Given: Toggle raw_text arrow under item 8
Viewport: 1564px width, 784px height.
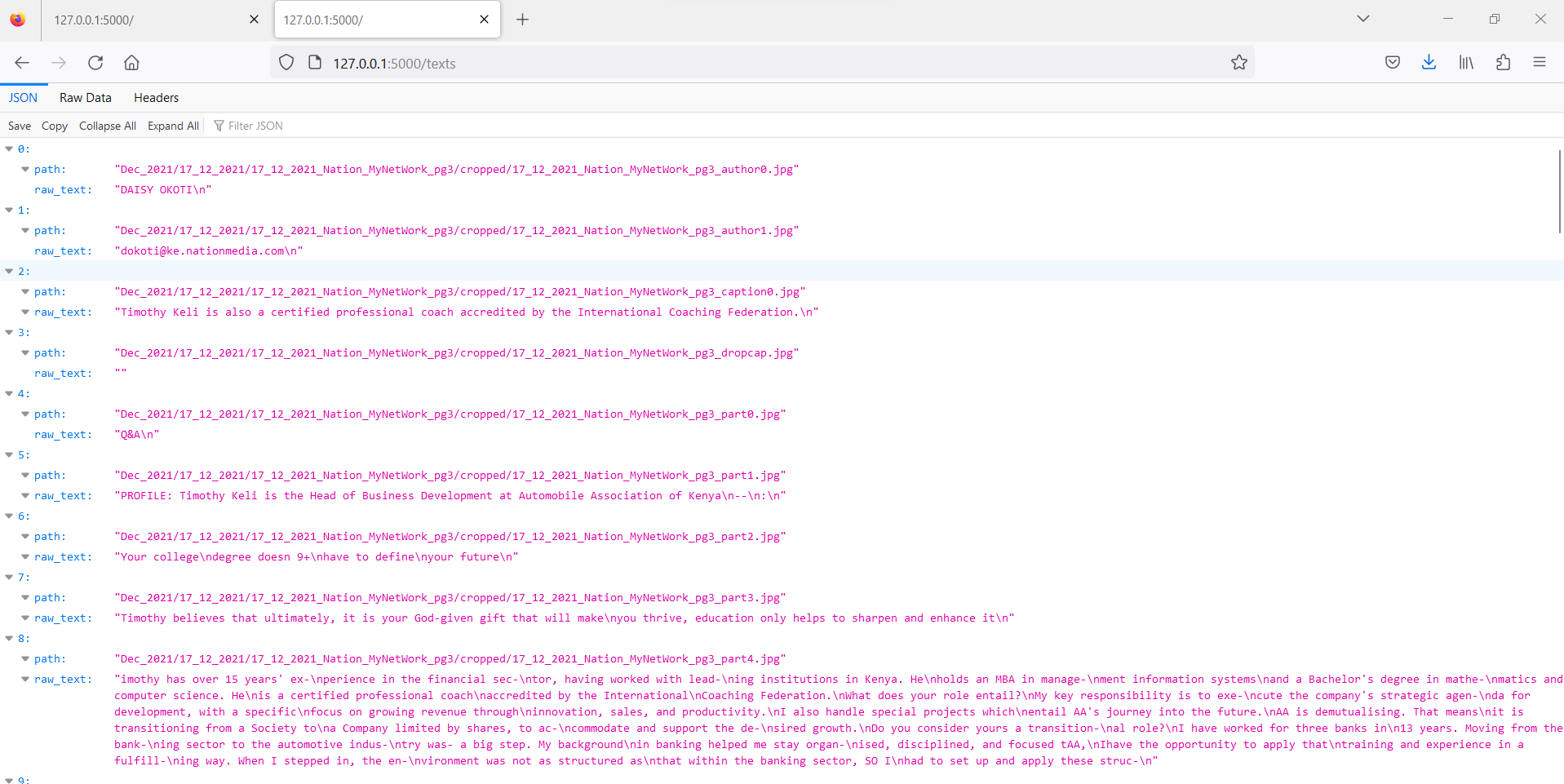Looking at the screenshot, I should pyautogui.click(x=25, y=680).
